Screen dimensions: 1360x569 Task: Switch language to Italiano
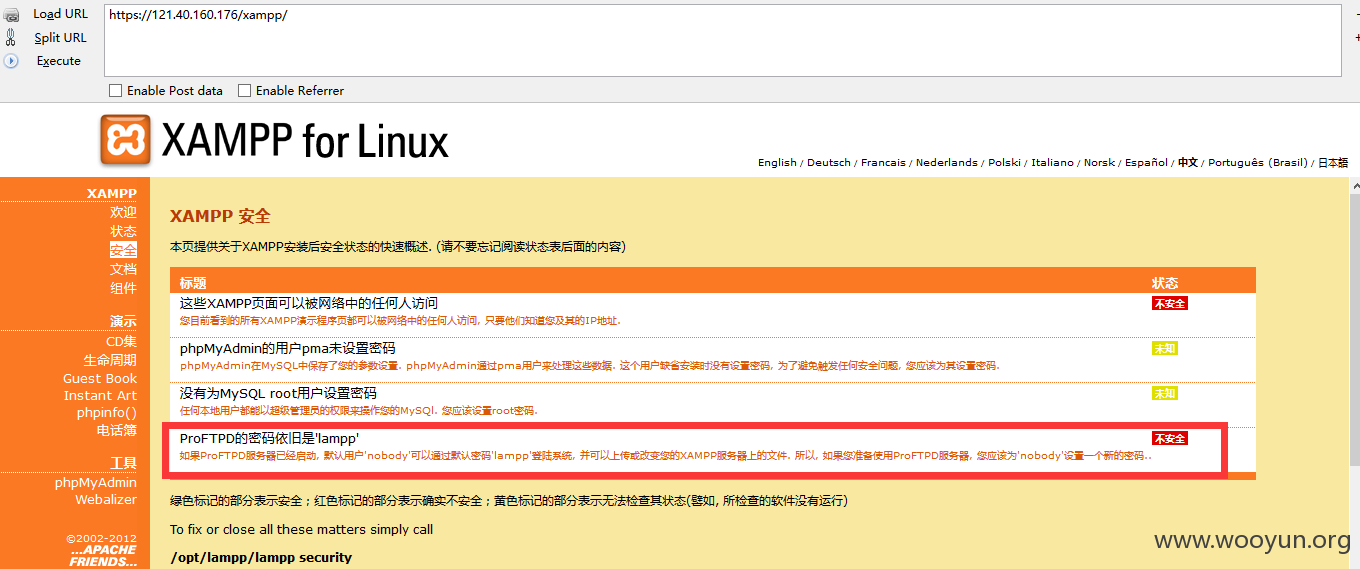tap(1053, 162)
